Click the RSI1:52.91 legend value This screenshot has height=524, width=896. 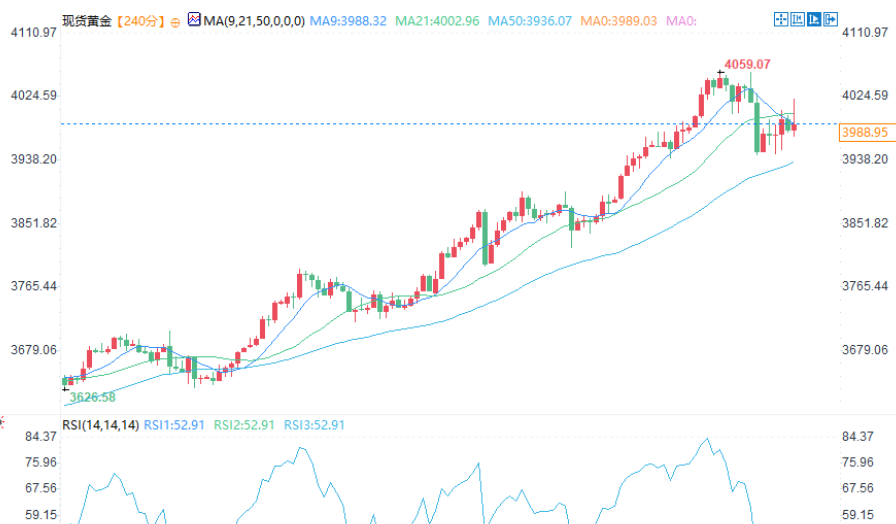(x=175, y=425)
